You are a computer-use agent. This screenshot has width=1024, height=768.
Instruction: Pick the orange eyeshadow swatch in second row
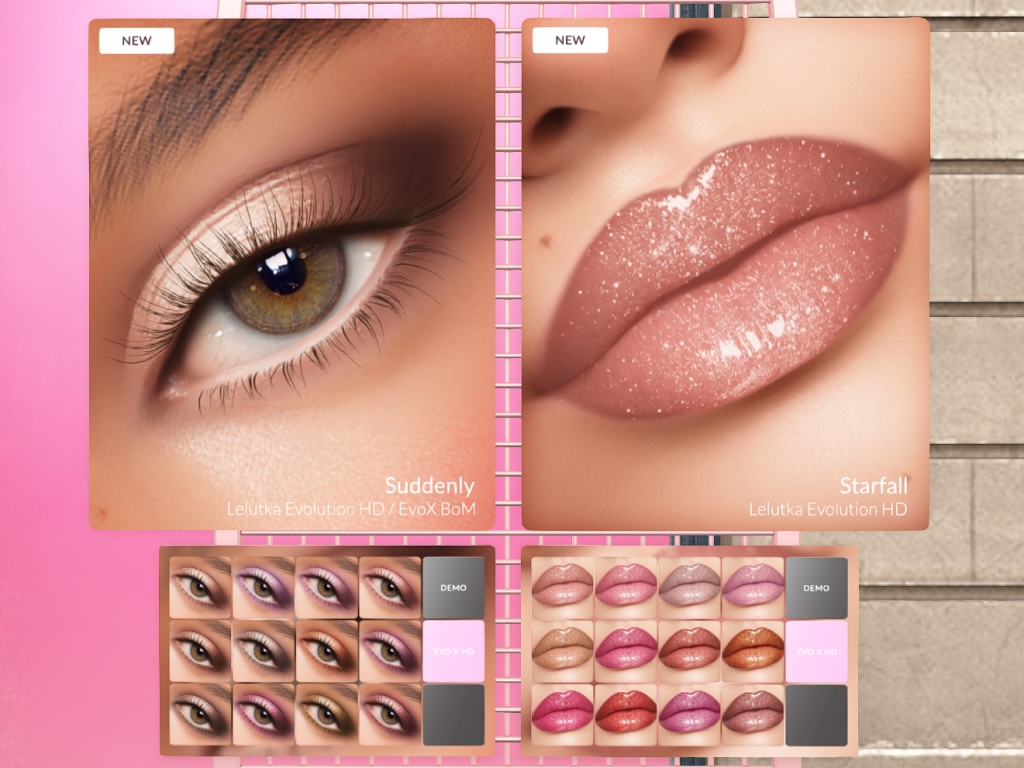tap(327, 651)
